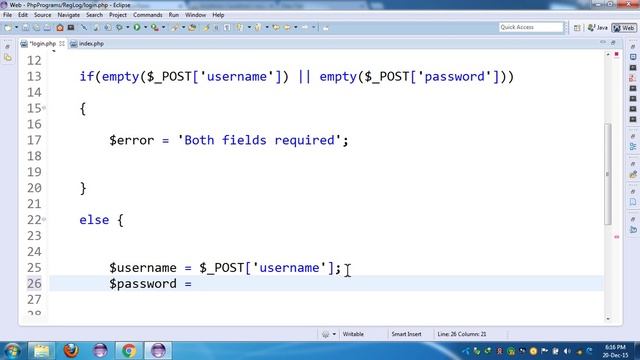The image size is (640, 360).
Task: Open the right sidebar pencil-and-note icon
Action: (633, 174)
